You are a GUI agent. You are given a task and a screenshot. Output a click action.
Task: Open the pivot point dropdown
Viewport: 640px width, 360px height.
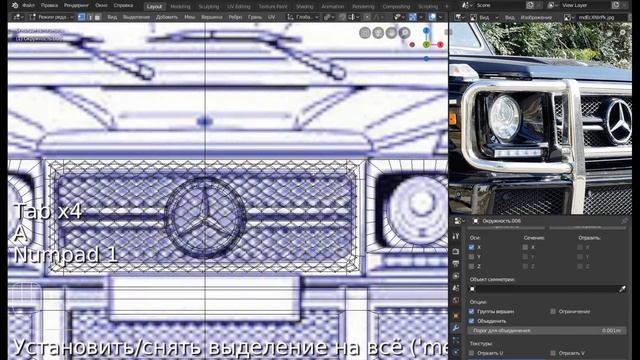coord(328,17)
